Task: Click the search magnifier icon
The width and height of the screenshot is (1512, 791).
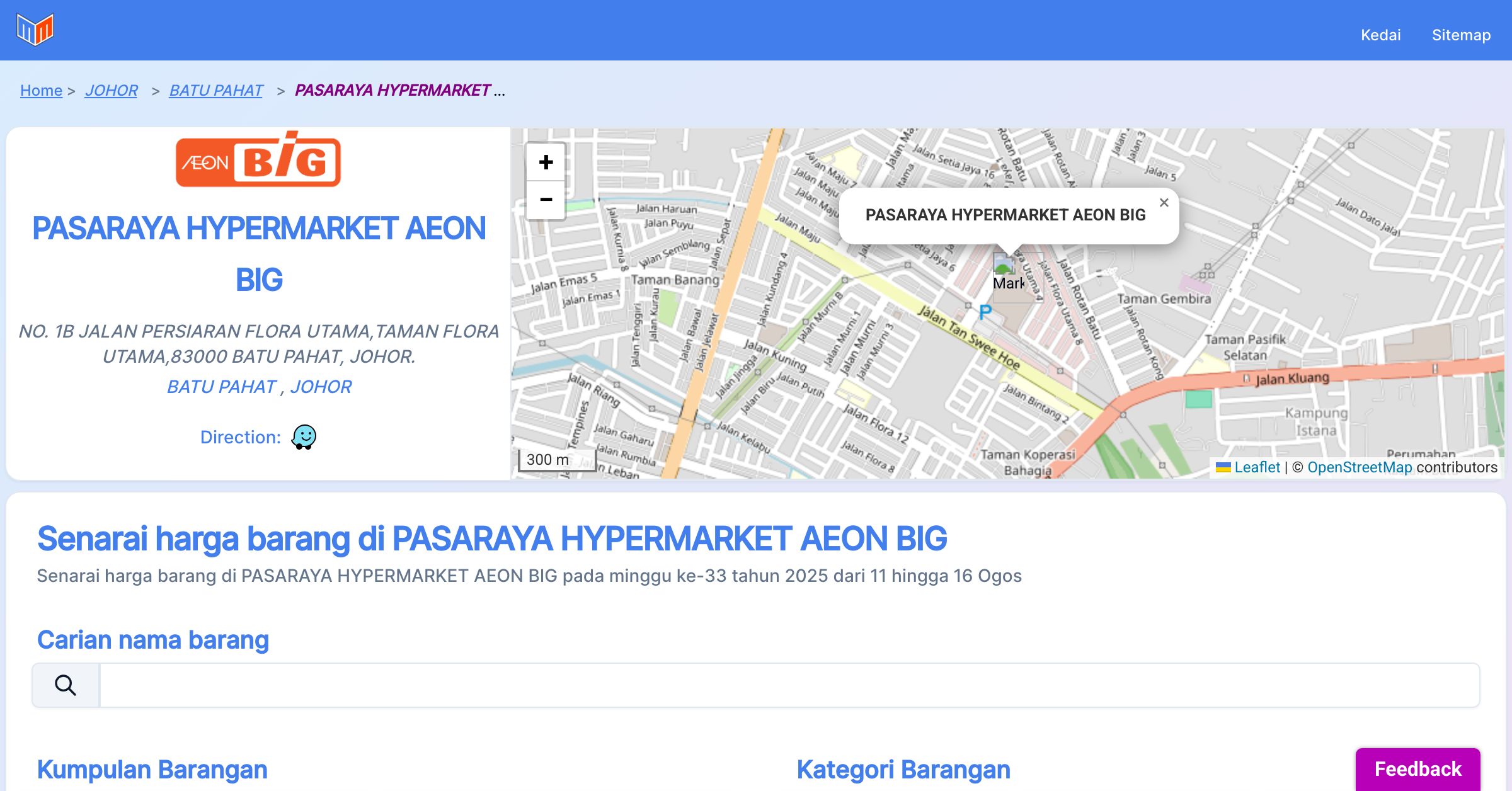Action: (66, 685)
